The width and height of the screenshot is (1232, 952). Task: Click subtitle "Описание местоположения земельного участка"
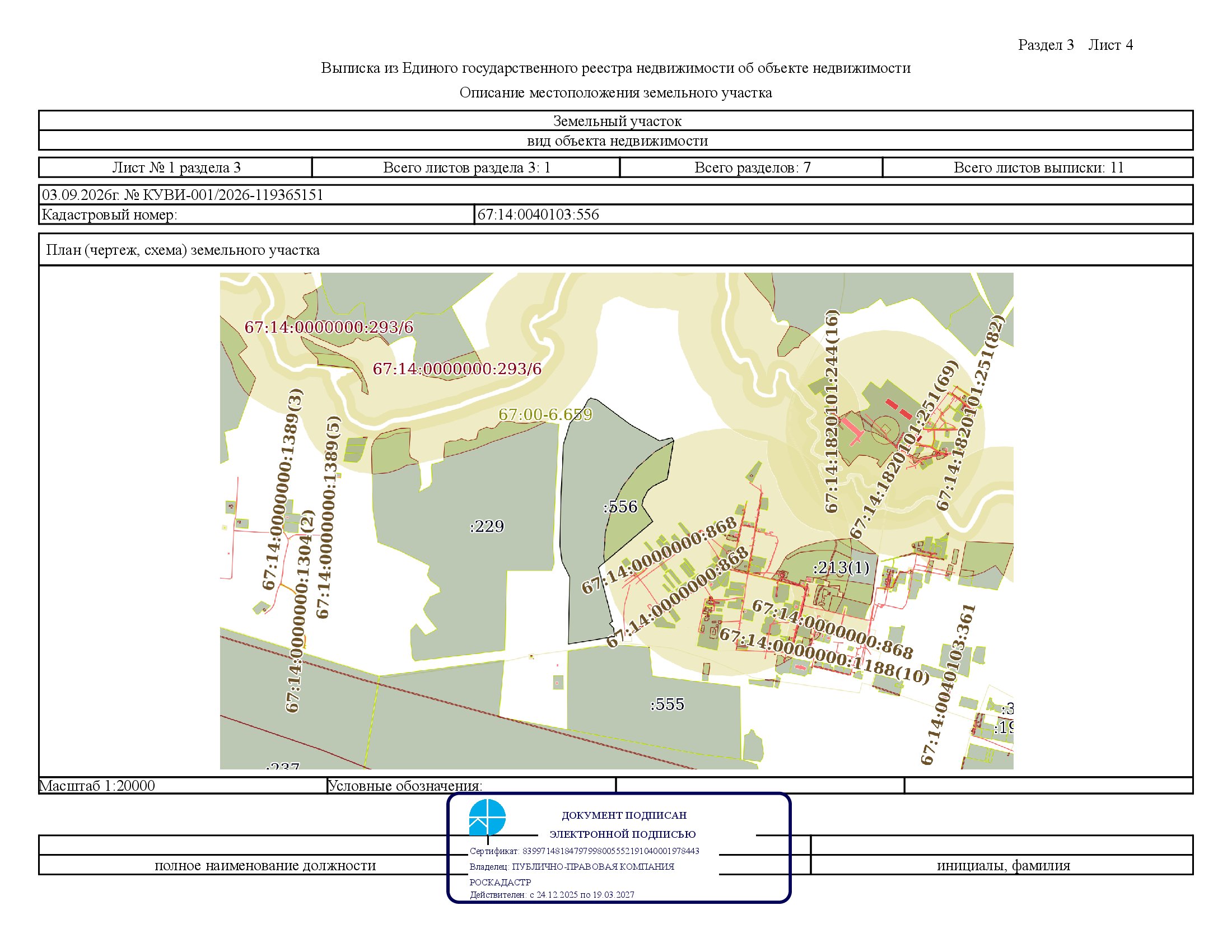click(x=615, y=92)
